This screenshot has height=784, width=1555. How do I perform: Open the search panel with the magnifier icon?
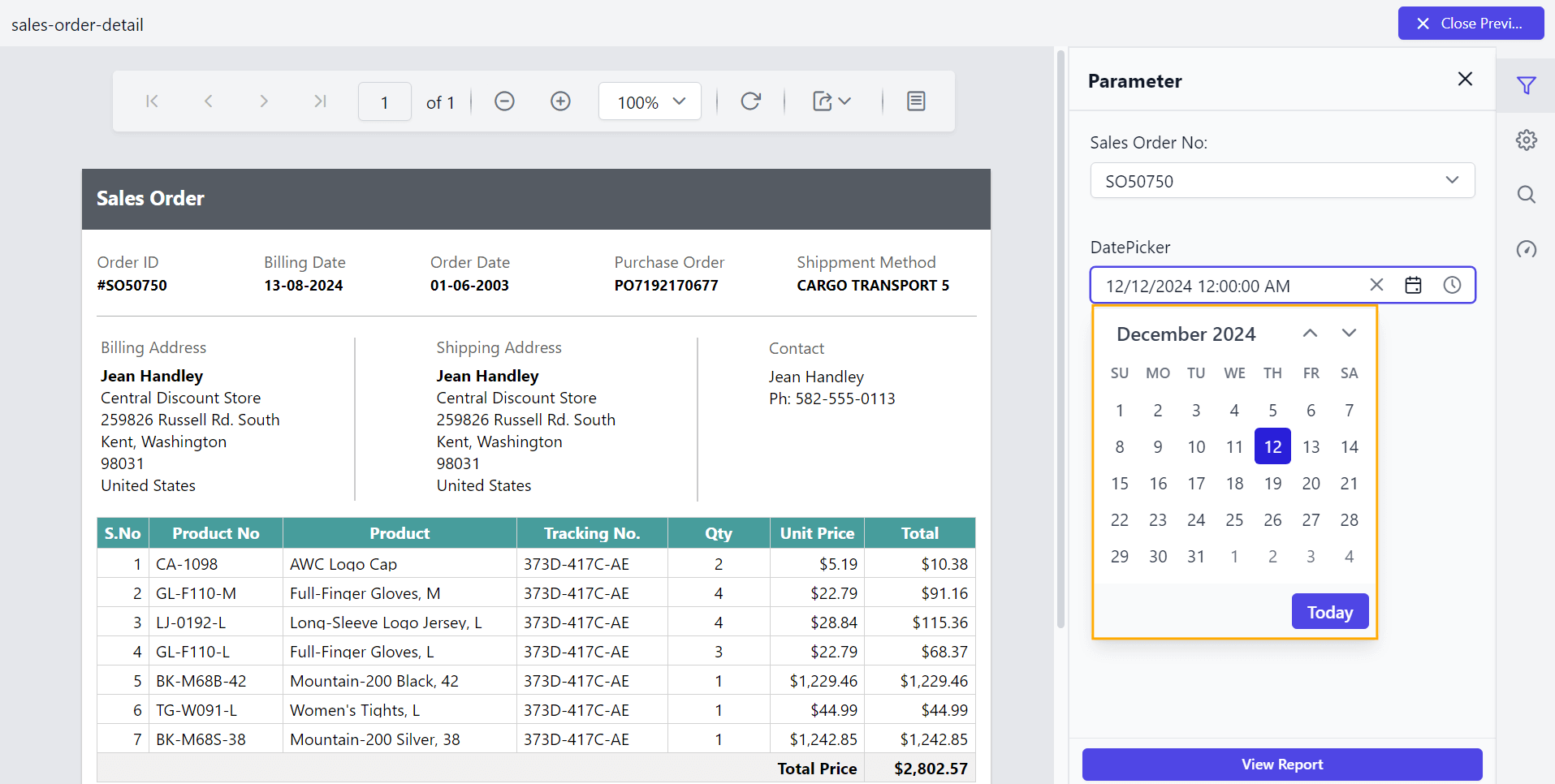pos(1526,195)
